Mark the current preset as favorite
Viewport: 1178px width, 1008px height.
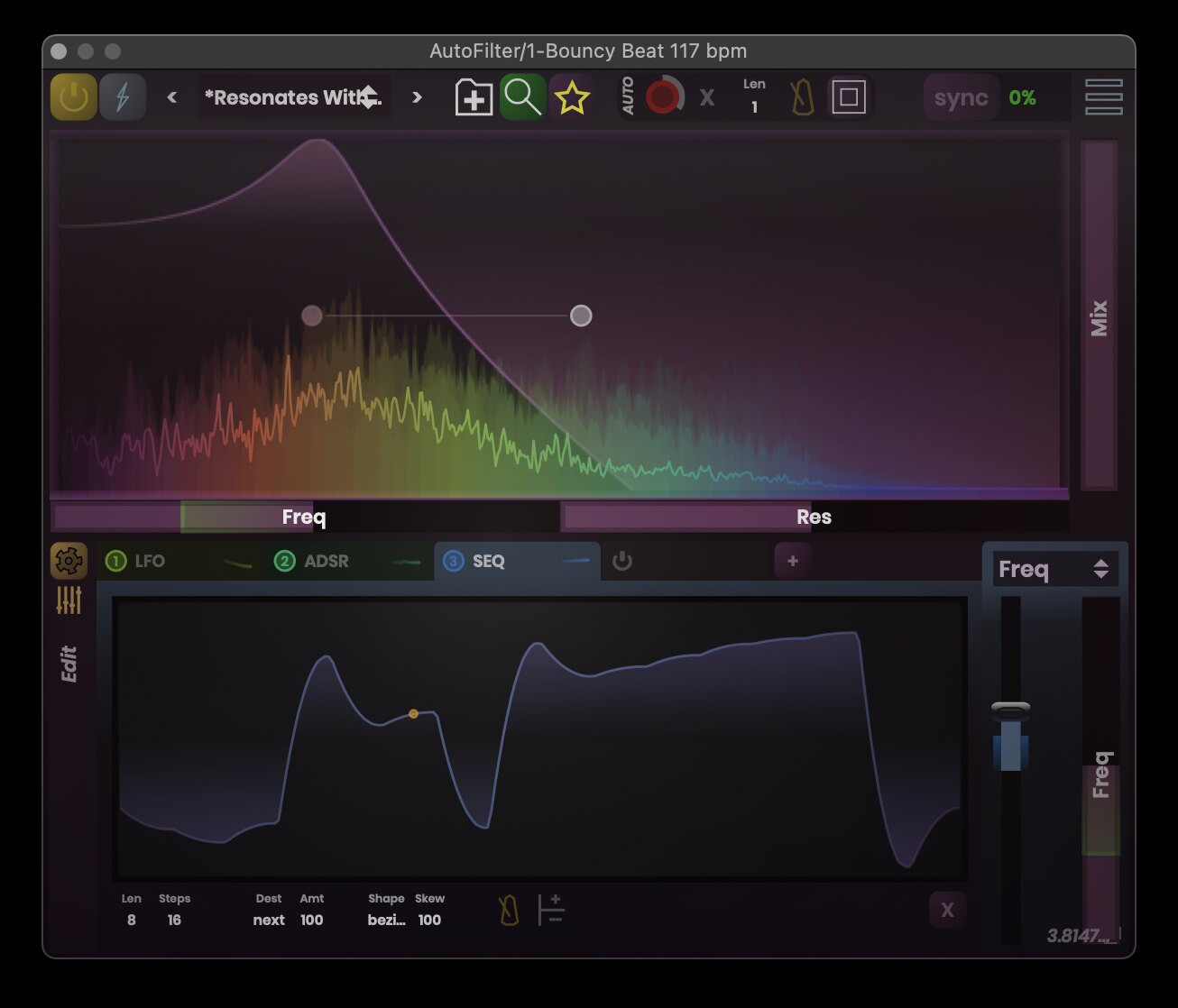click(x=574, y=96)
